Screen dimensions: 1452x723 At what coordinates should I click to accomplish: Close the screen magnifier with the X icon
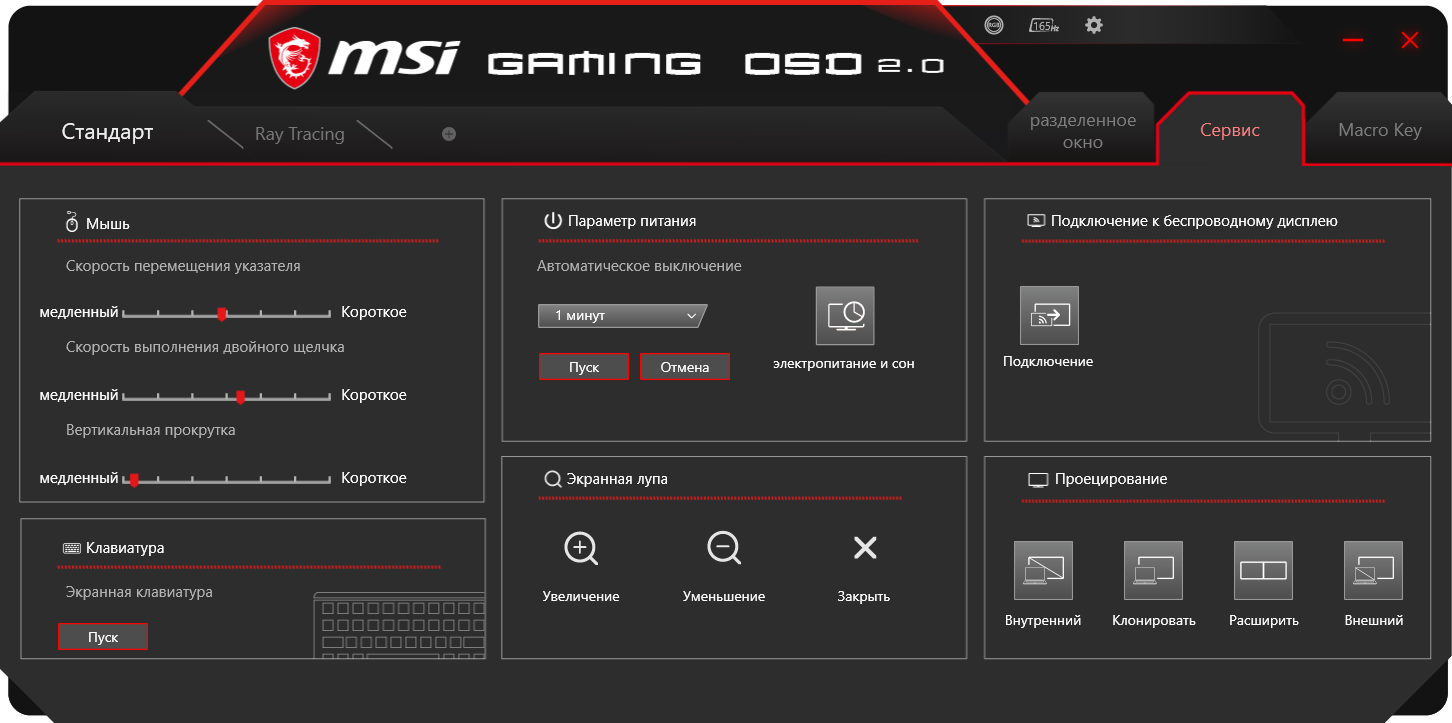coord(864,547)
